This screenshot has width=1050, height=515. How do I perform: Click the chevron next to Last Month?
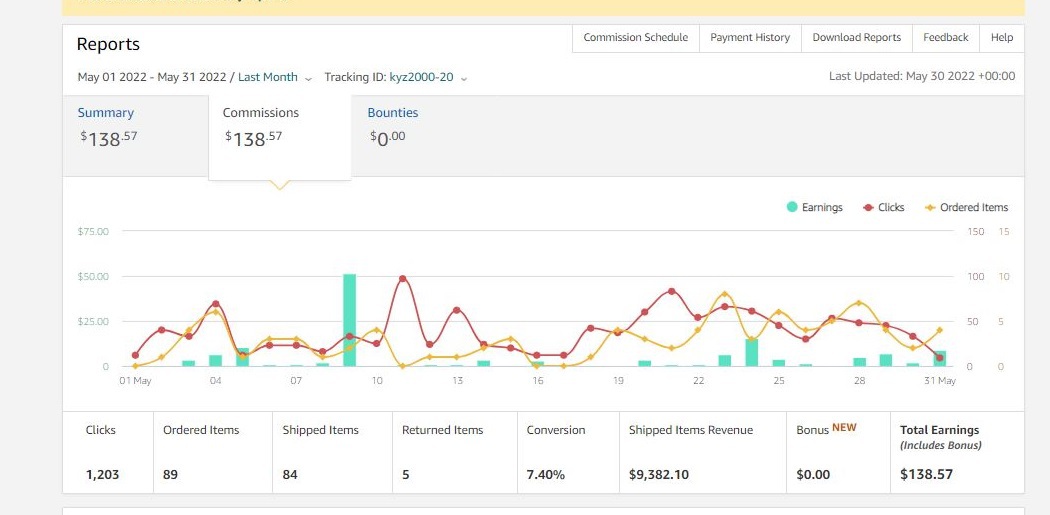[308, 78]
